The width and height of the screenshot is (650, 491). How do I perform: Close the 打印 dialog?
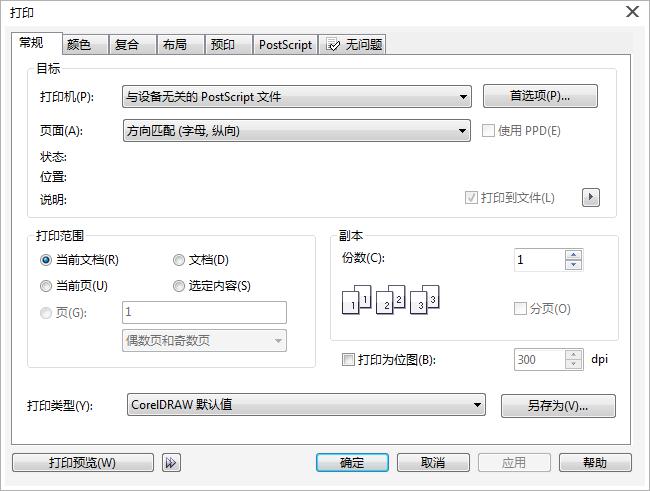[x=632, y=11]
